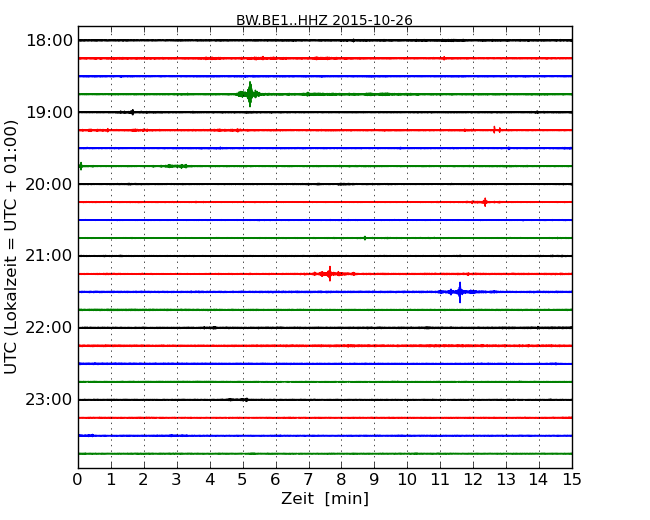Click the 20:00 time label

point(49,184)
